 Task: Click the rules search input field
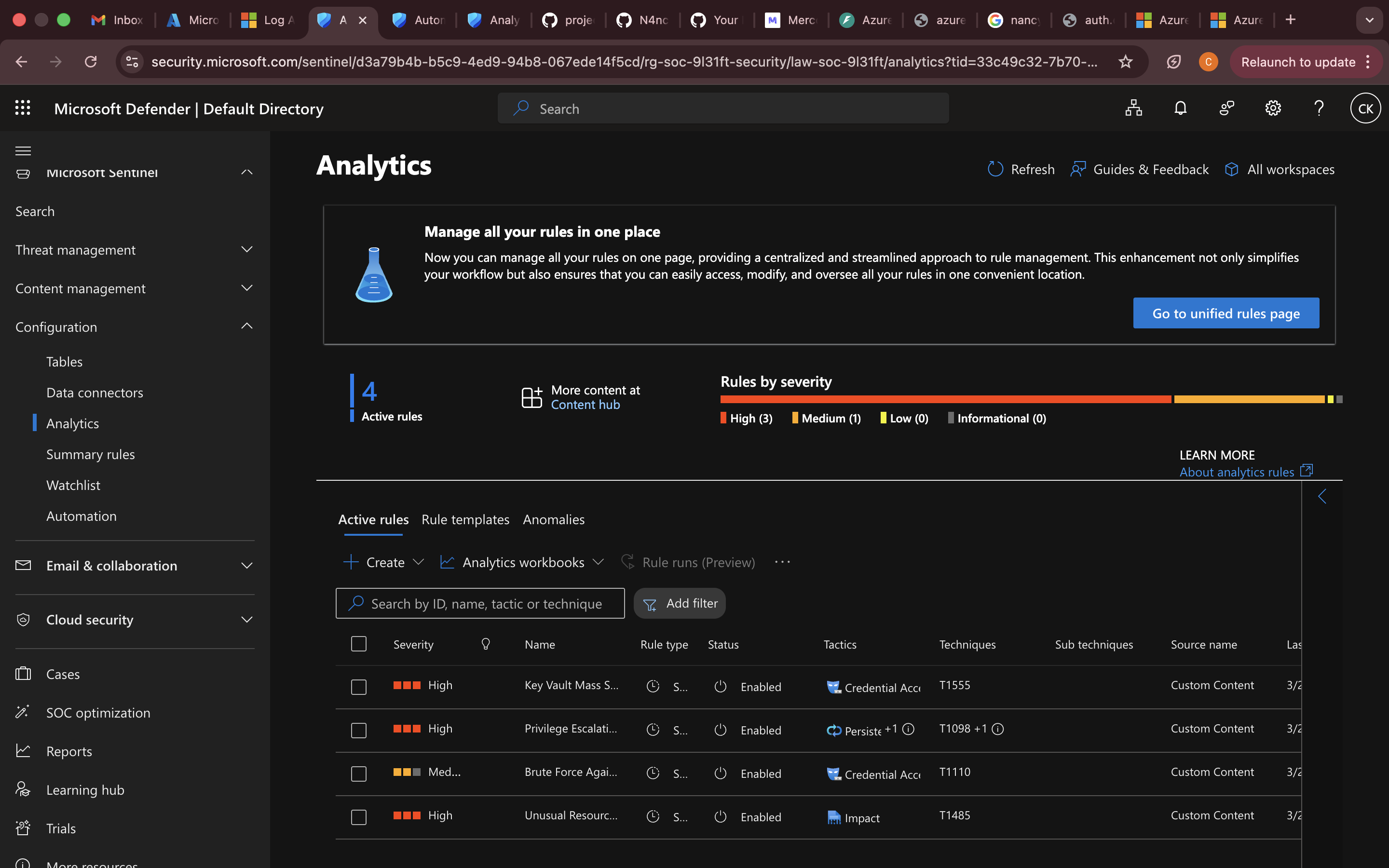coord(486,603)
